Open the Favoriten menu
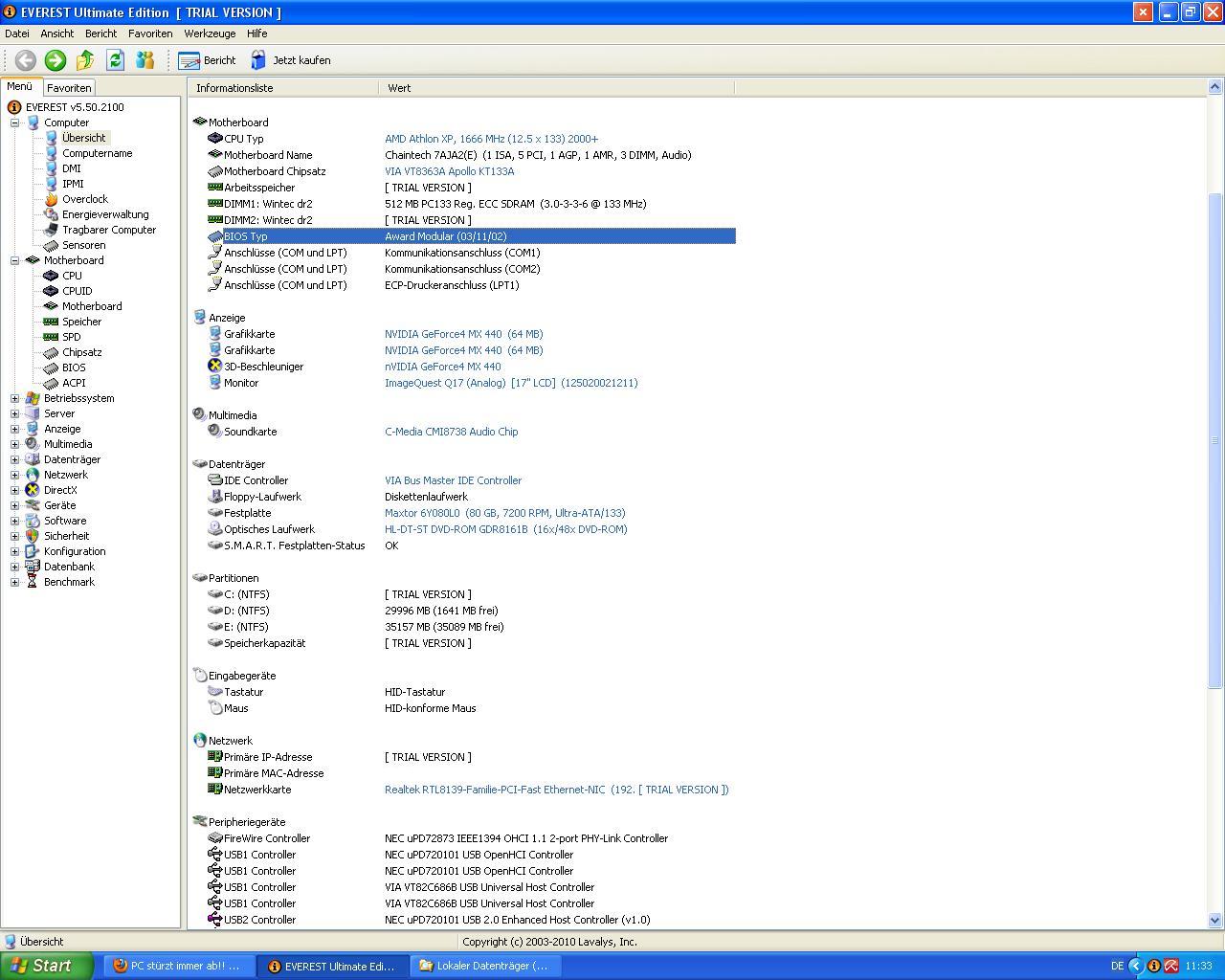This screenshot has width=1225, height=980. coord(150,33)
